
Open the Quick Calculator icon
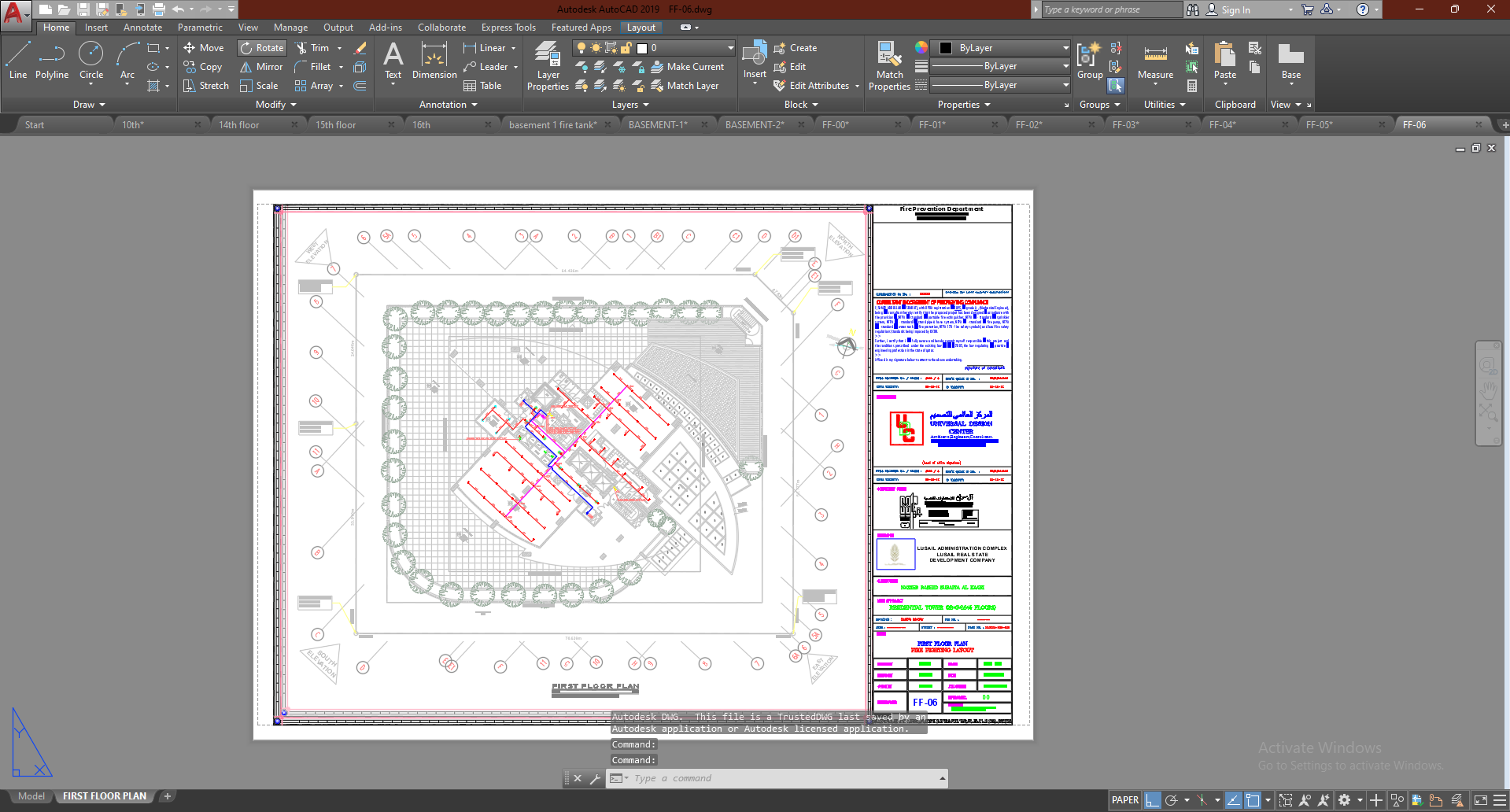click(x=1192, y=86)
